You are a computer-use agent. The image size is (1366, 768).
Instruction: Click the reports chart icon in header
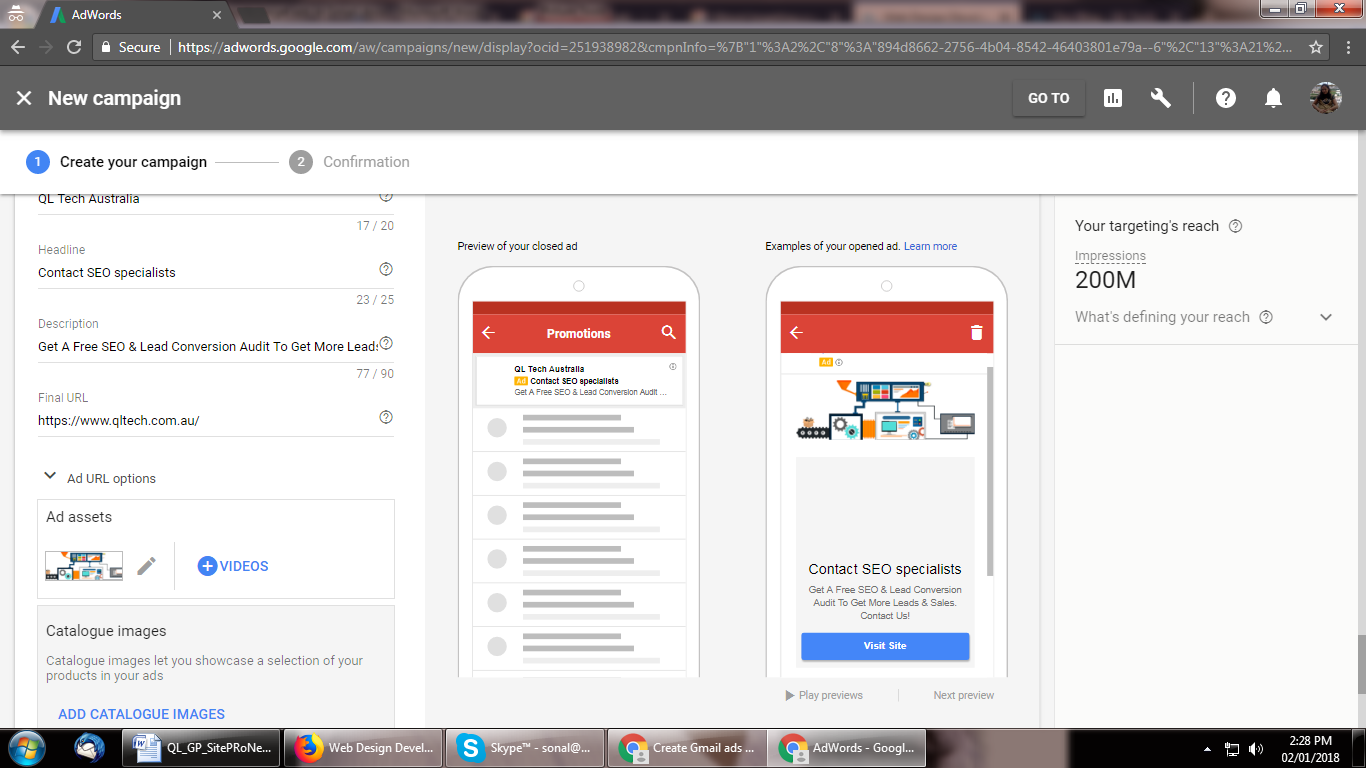click(1112, 98)
